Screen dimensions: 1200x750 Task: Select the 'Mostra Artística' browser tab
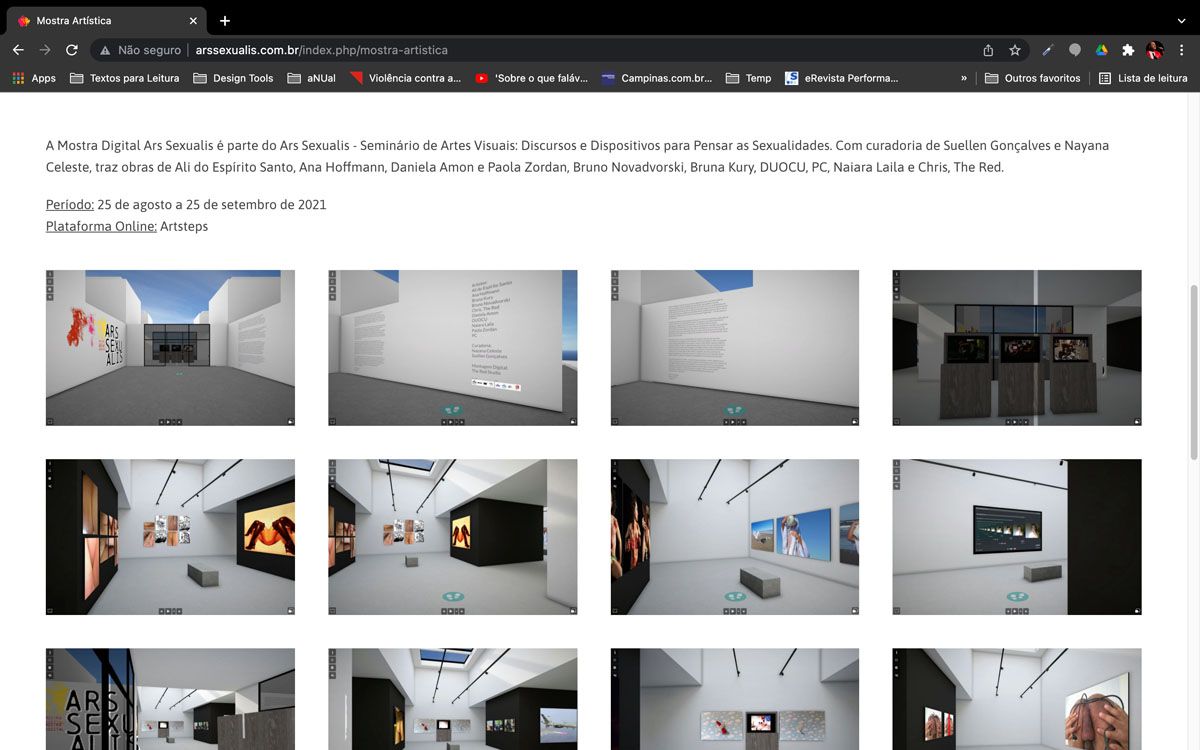(x=100, y=20)
